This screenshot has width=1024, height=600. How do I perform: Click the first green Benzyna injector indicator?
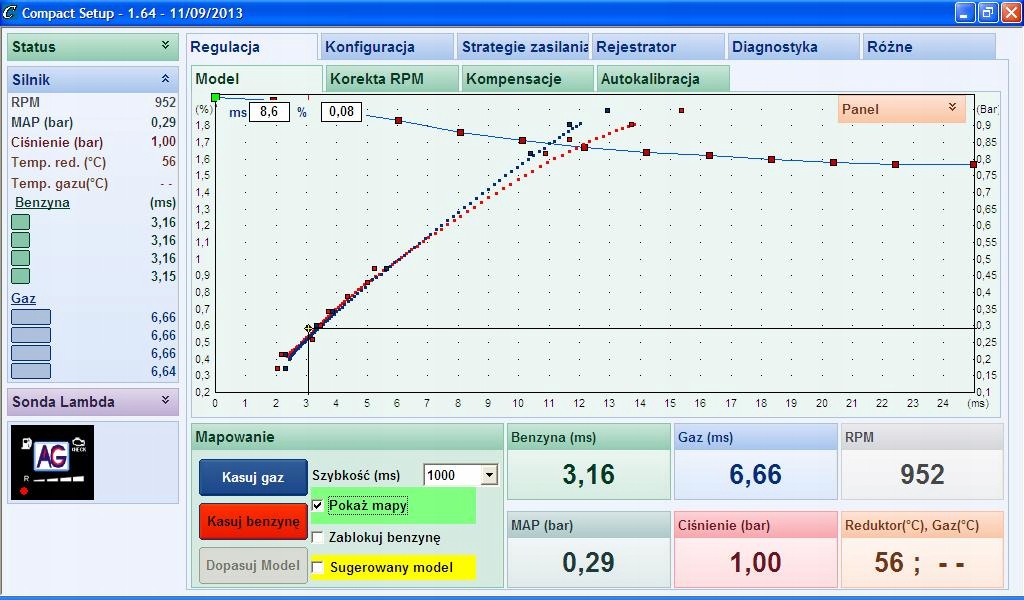[20, 222]
